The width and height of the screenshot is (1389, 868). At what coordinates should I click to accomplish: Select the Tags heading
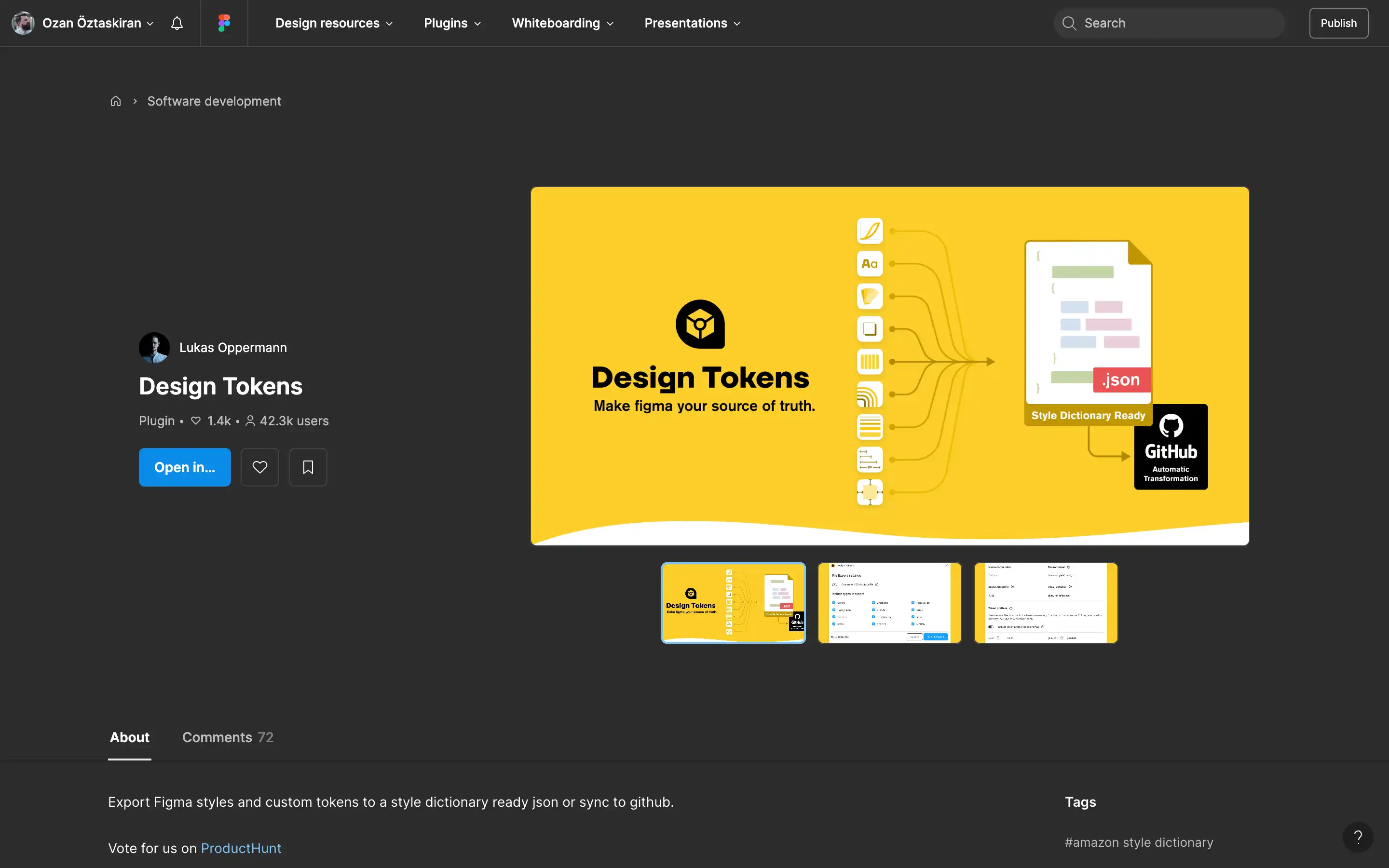[1080, 802]
